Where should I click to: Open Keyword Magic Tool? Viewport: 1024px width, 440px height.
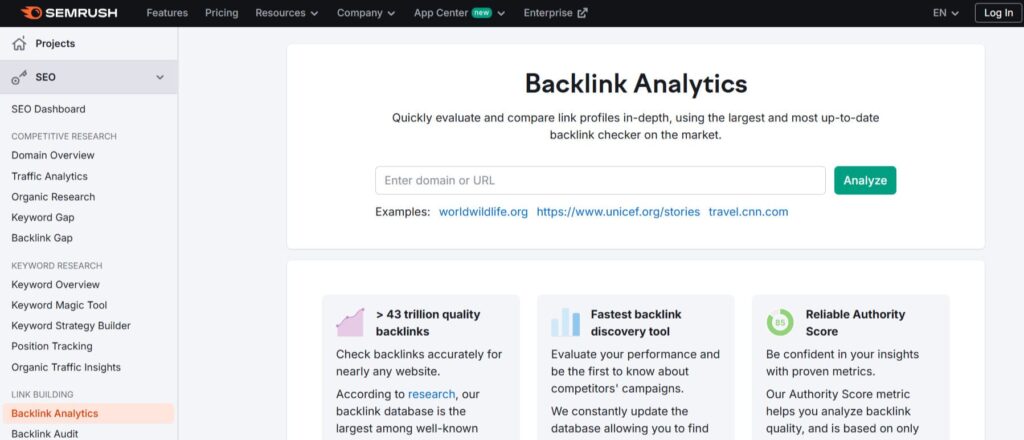point(59,305)
